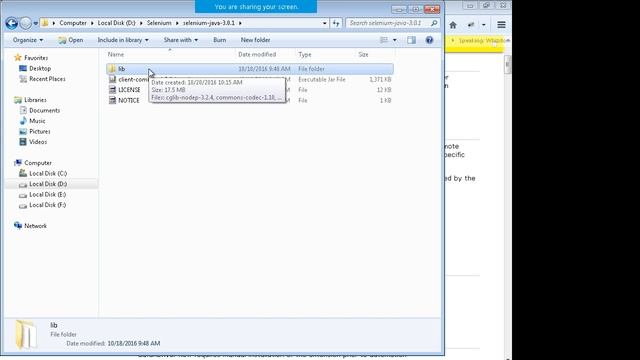The image size is (640, 360).
Task: Click the large lib folder thumbnail in details pane
Action: tap(26, 334)
